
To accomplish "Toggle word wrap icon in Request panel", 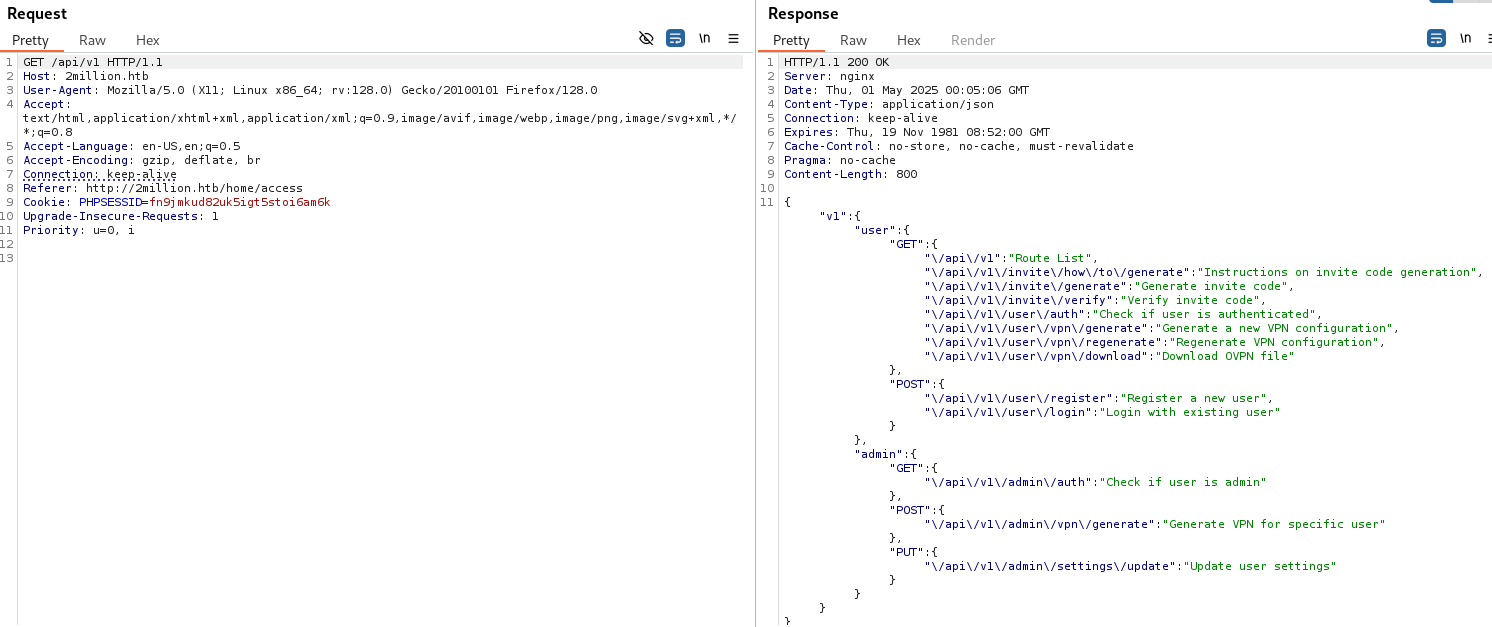I will (x=675, y=38).
